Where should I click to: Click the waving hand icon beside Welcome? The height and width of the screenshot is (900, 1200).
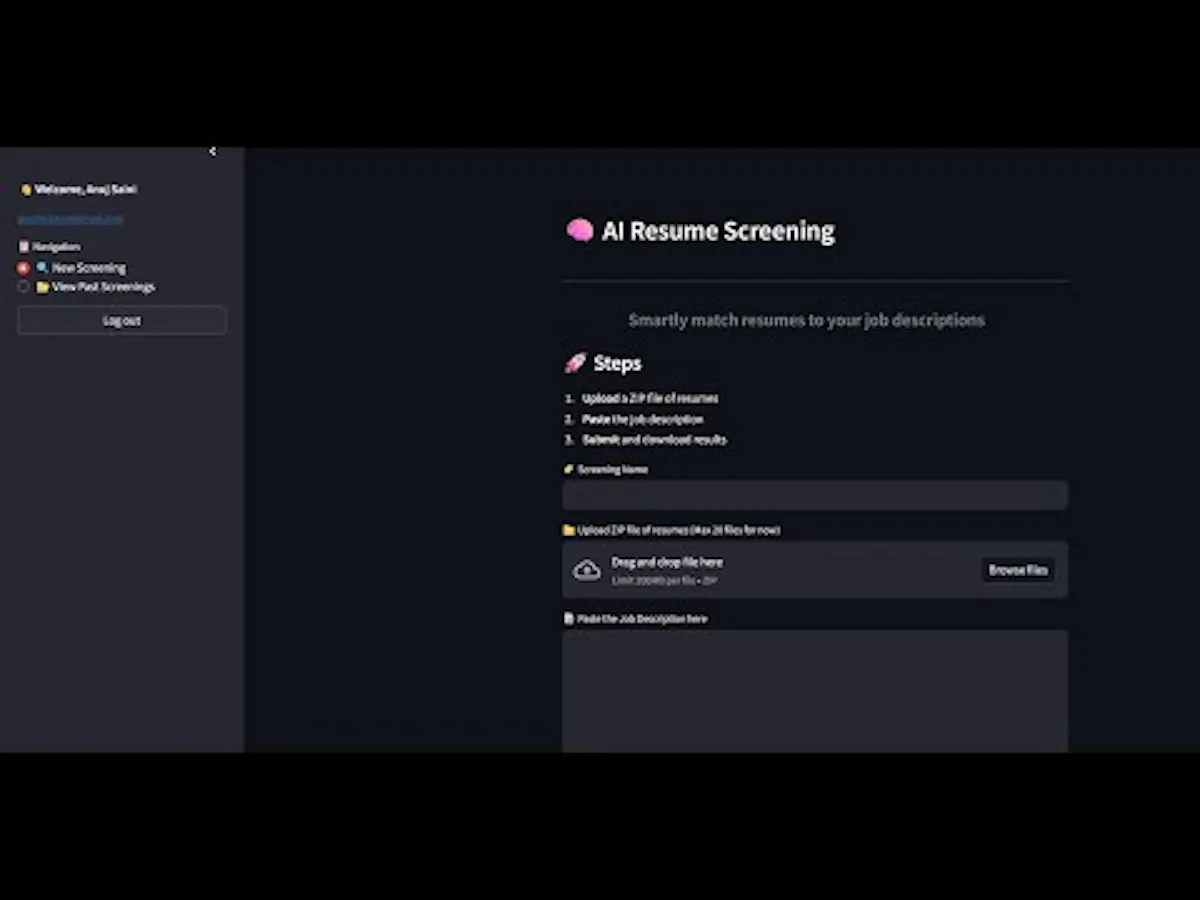26,190
